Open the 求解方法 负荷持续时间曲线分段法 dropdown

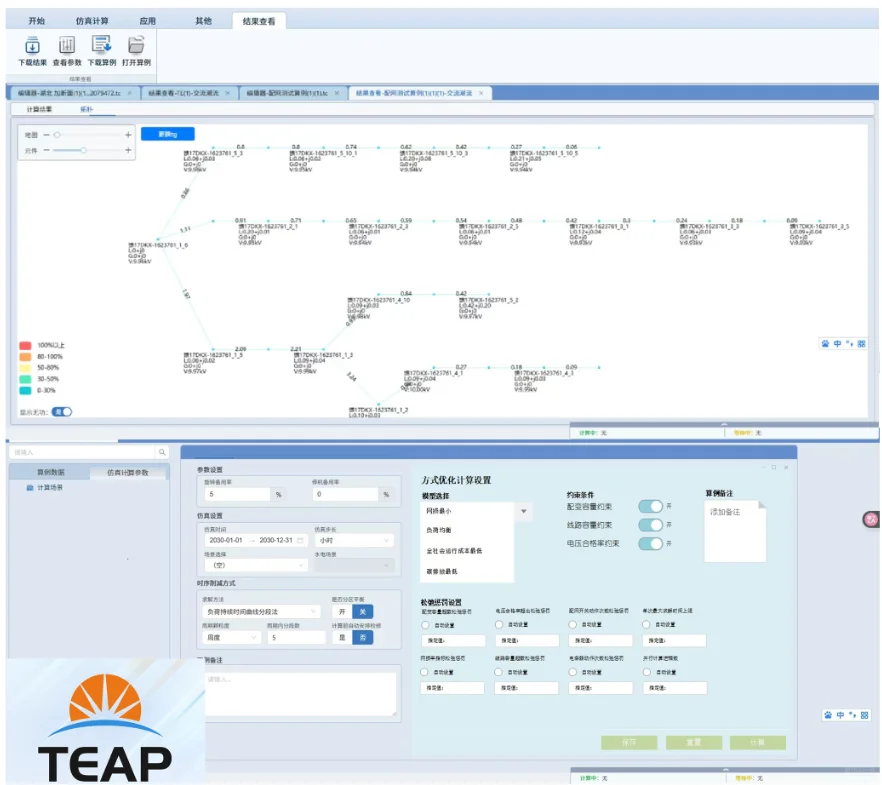point(262,612)
